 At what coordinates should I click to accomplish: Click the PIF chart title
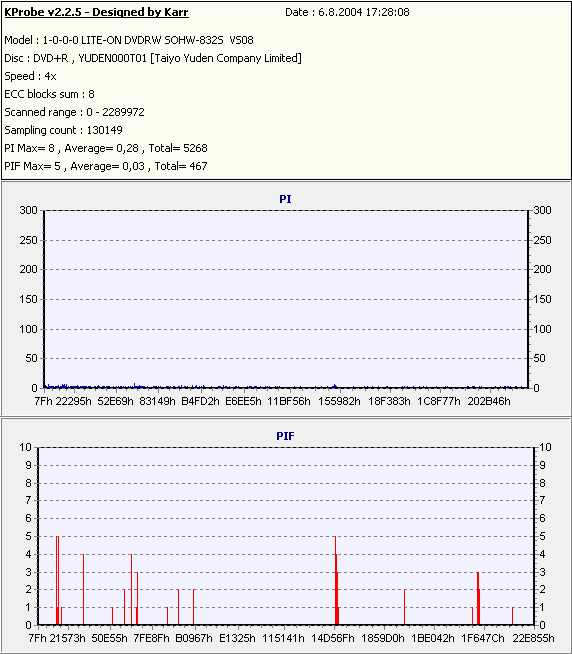coord(285,436)
